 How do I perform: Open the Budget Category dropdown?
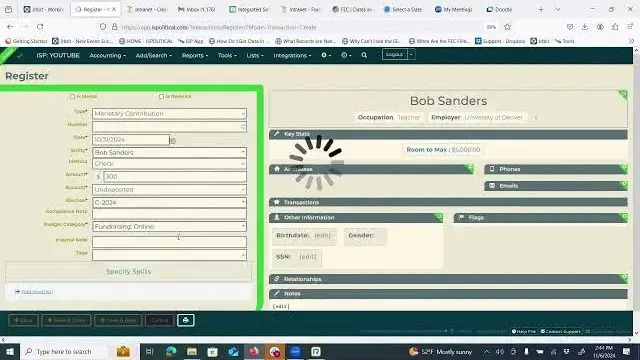[169, 227]
